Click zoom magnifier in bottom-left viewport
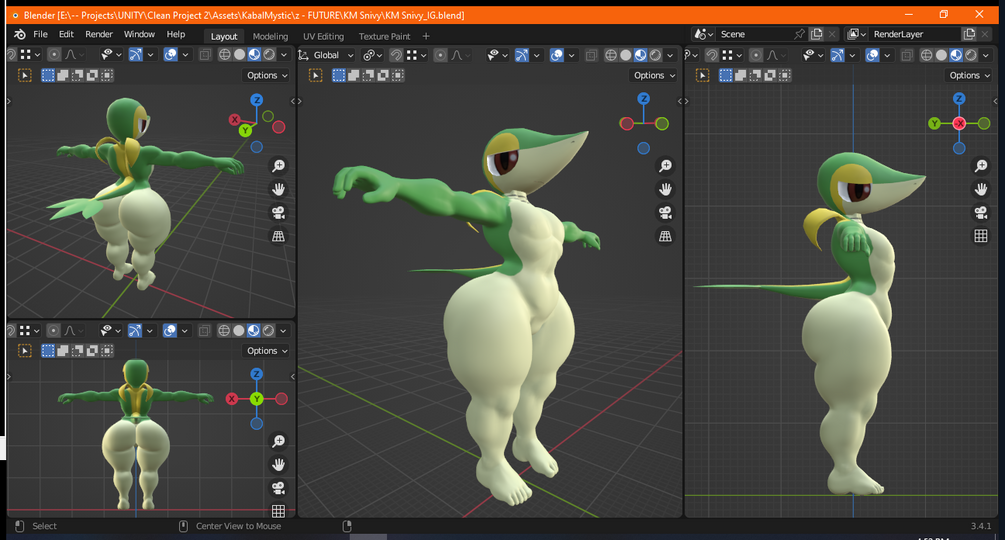Screen dimensions: 1005x540 [x=278, y=441]
